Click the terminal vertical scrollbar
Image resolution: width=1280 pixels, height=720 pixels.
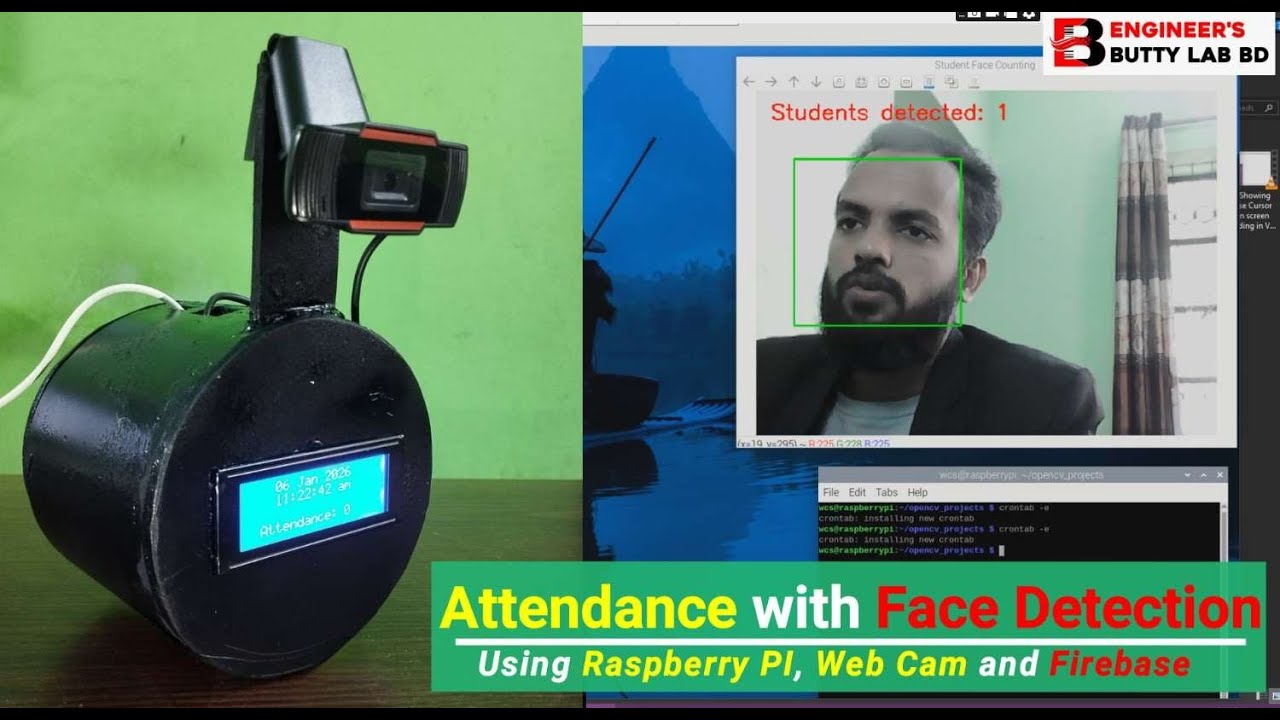[x=1224, y=530]
